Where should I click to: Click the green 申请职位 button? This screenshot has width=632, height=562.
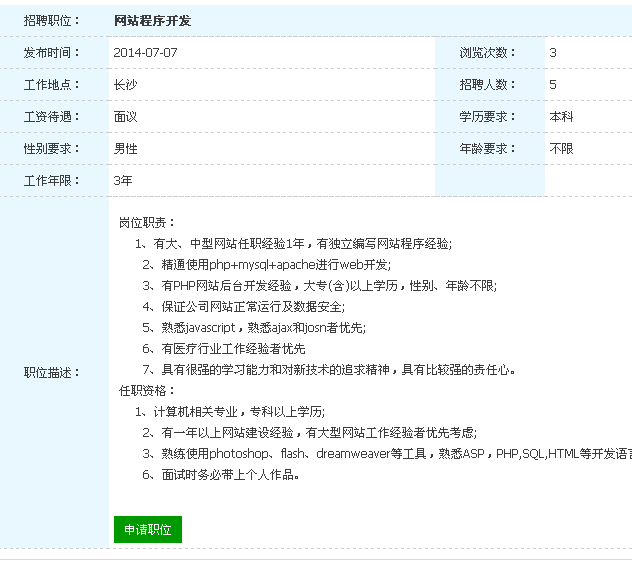(148, 530)
